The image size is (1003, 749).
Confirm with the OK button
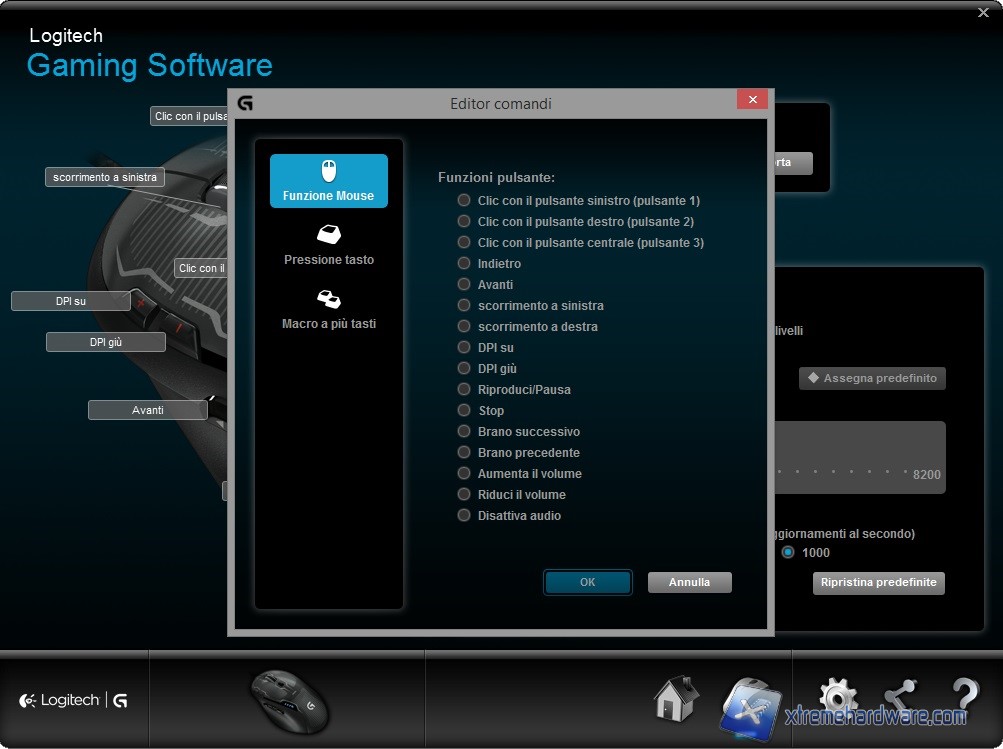pyautogui.click(x=587, y=582)
